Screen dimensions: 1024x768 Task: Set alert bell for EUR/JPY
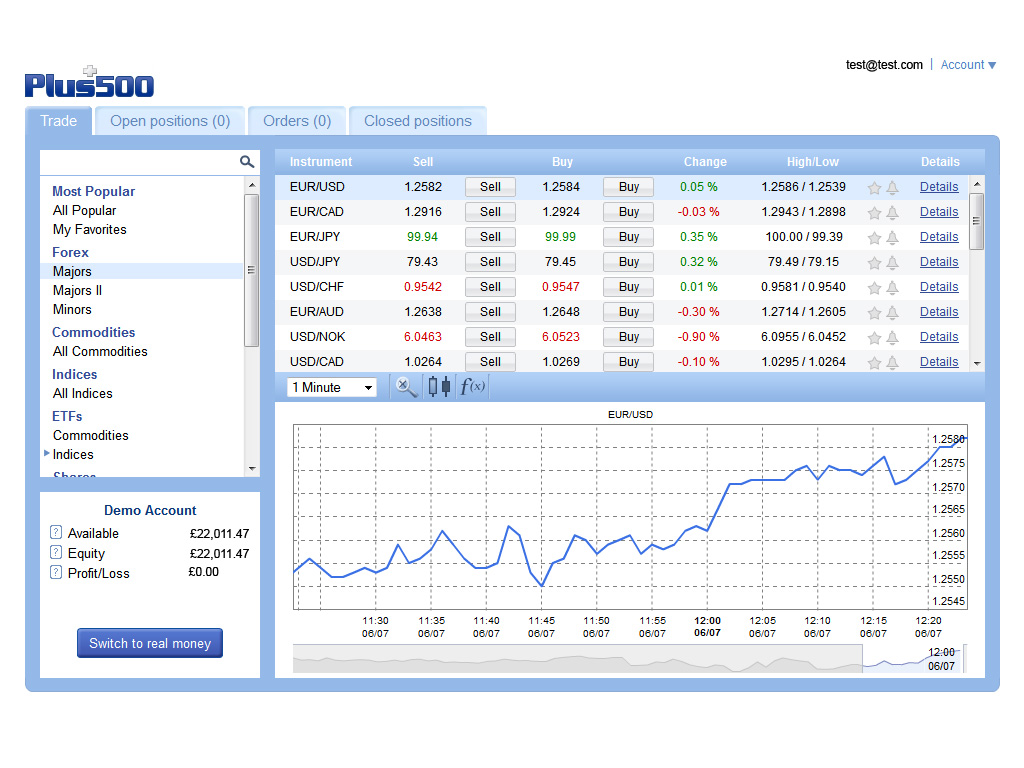coord(892,238)
